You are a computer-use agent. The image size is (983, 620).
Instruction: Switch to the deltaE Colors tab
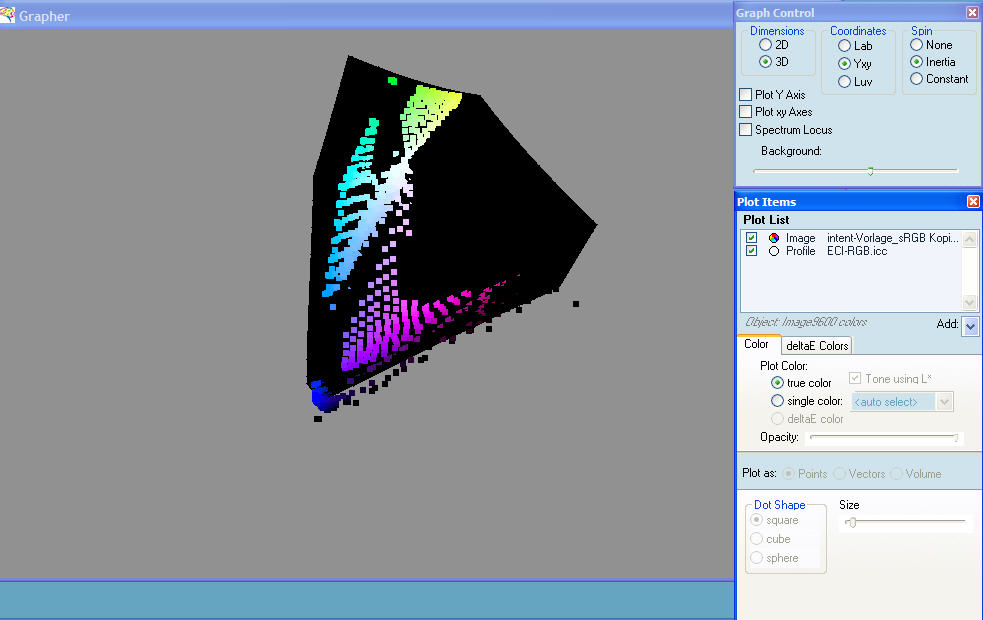coord(816,346)
